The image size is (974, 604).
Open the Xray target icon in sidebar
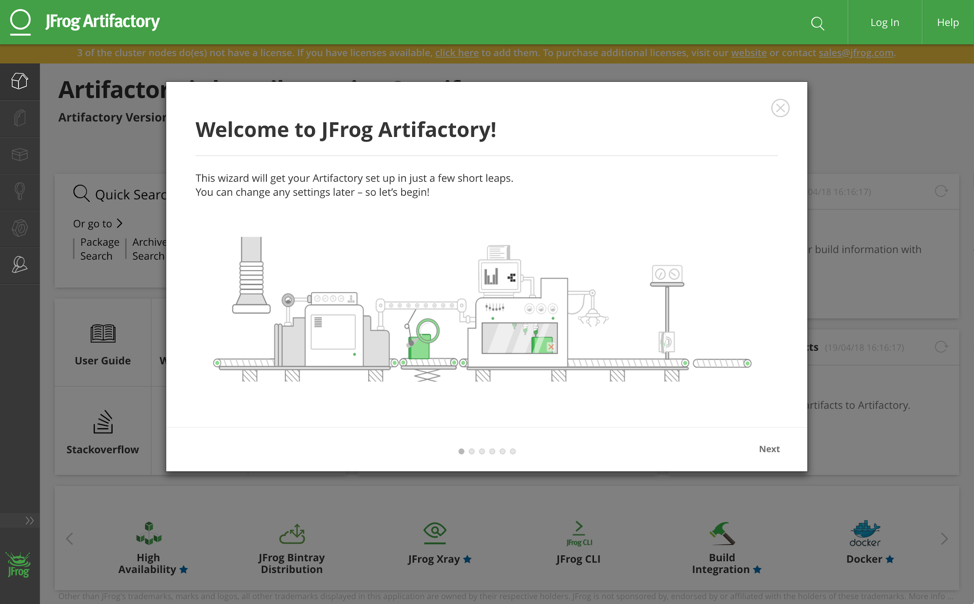pos(20,228)
